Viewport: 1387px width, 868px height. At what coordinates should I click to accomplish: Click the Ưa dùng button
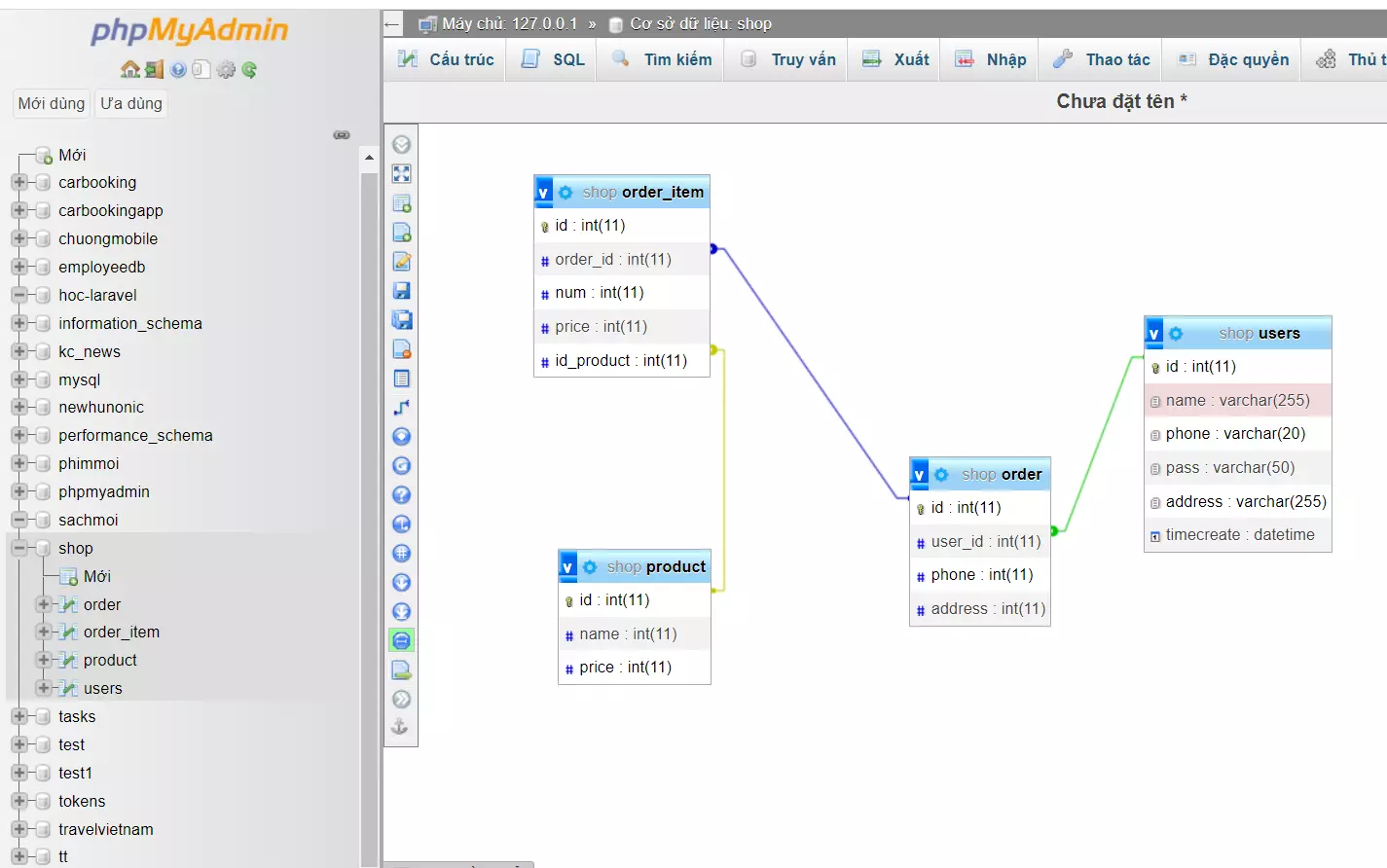[x=131, y=103]
